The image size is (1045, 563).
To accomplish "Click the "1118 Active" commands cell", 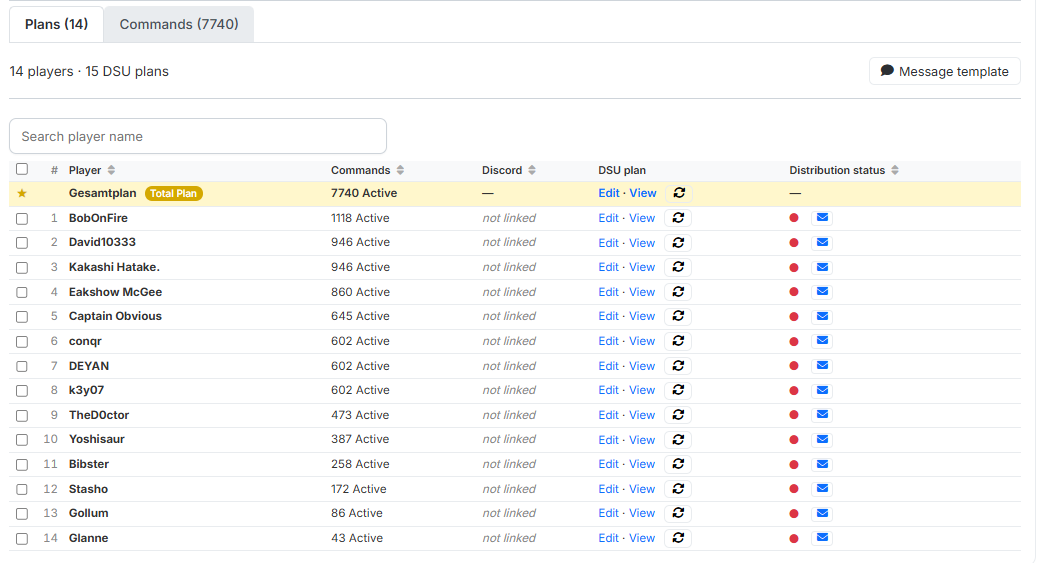I will coord(361,218).
